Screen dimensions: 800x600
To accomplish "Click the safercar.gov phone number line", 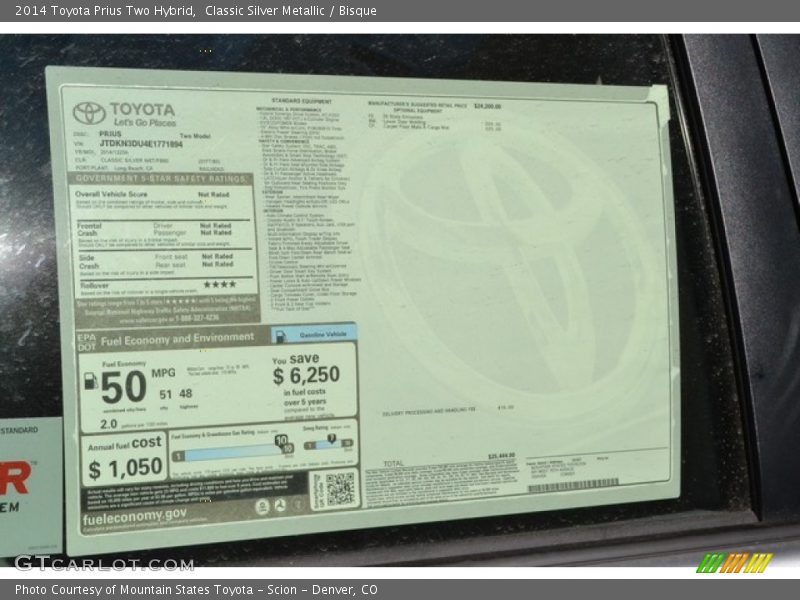I will coord(169,319).
